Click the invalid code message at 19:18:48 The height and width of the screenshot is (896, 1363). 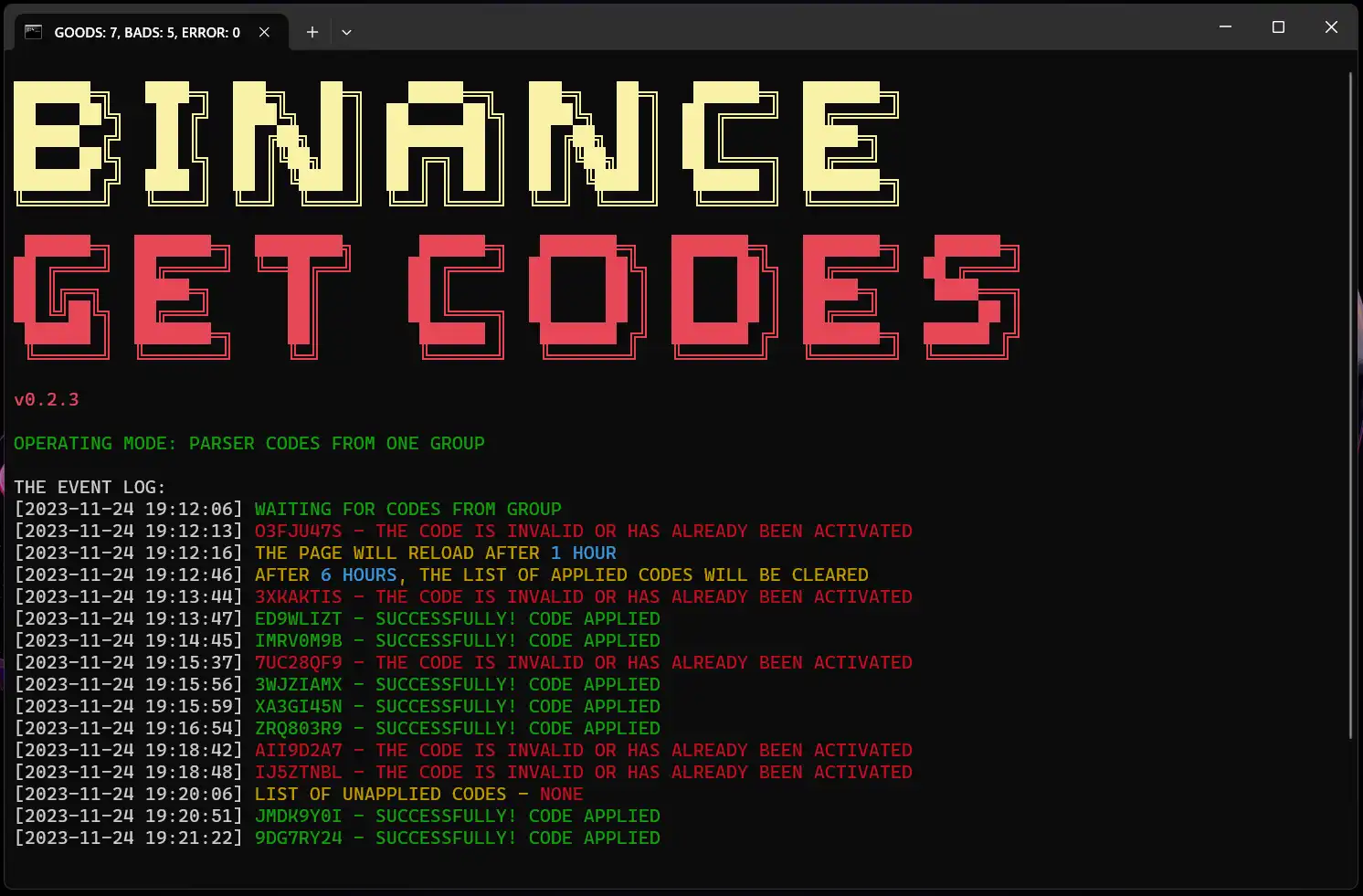[x=644, y=772]
